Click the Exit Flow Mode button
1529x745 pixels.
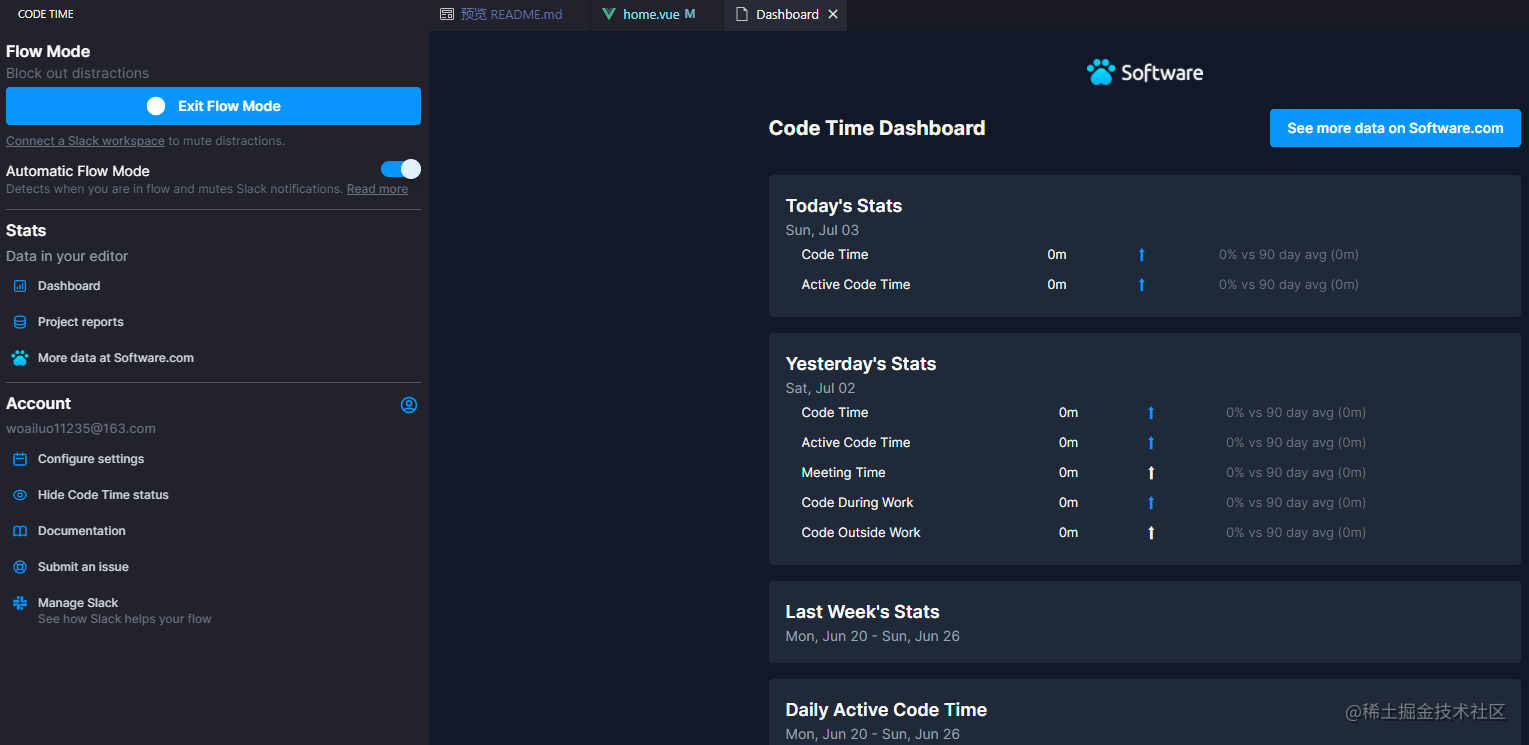pyautogui.click(x=213, y=106)
